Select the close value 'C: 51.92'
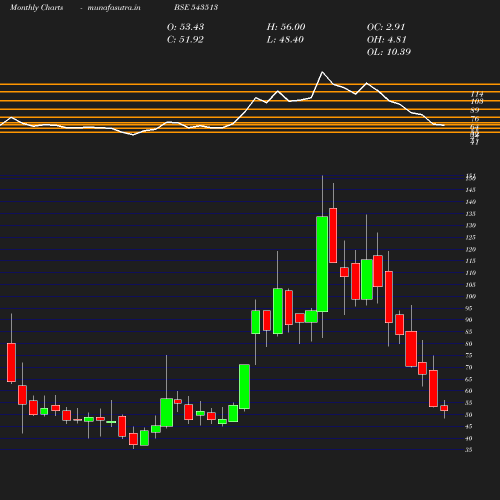 coord(185,39)
